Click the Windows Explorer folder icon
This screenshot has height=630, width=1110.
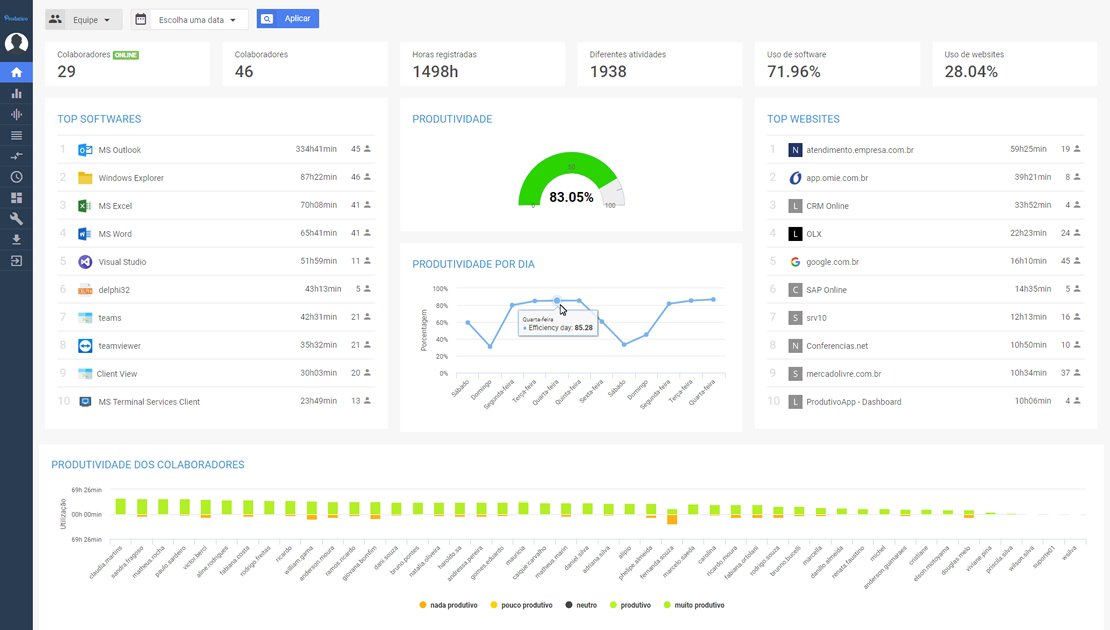coord(85,178)
